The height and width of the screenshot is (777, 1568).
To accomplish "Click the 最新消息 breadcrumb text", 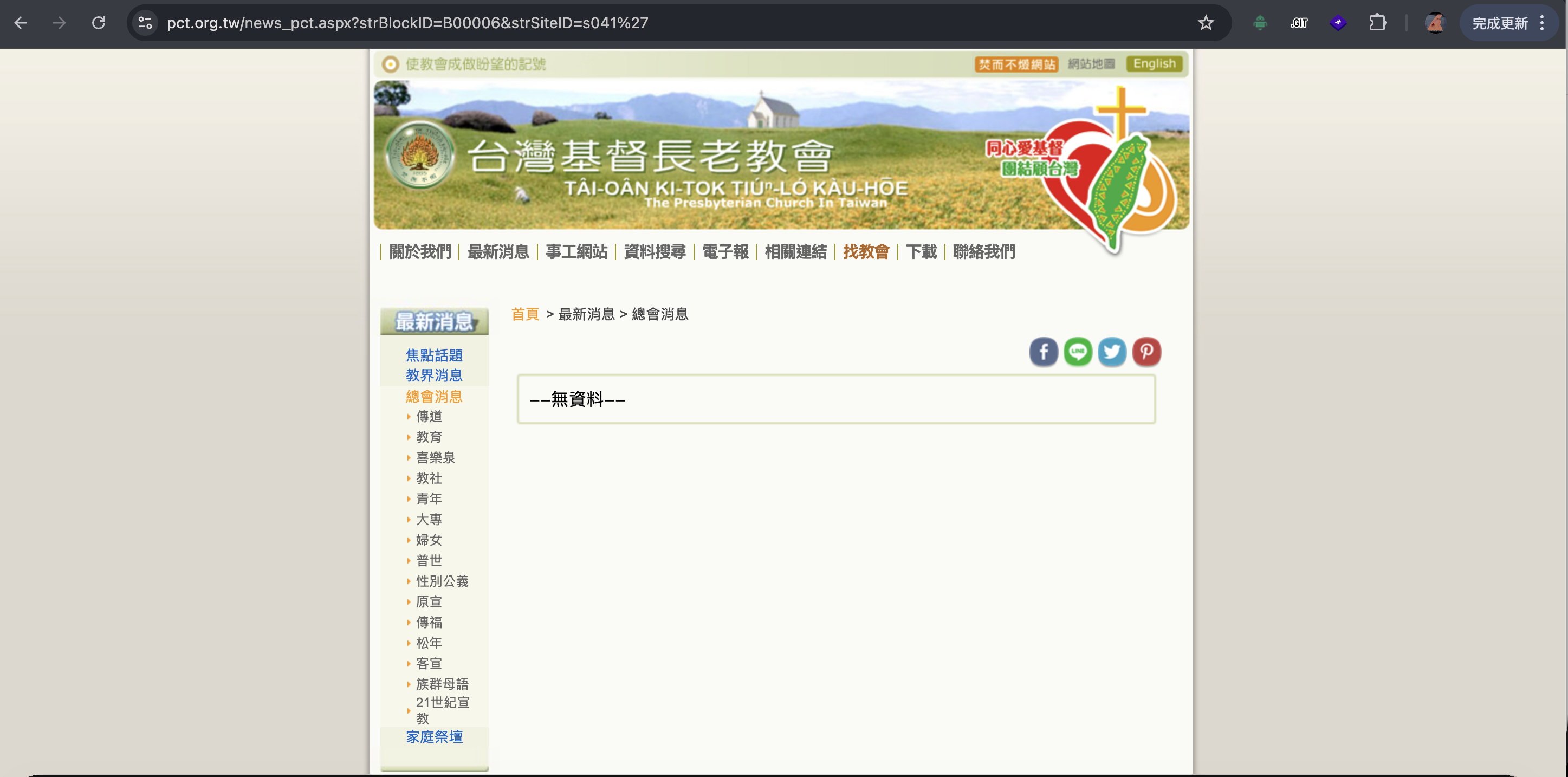I will [586, 314].
